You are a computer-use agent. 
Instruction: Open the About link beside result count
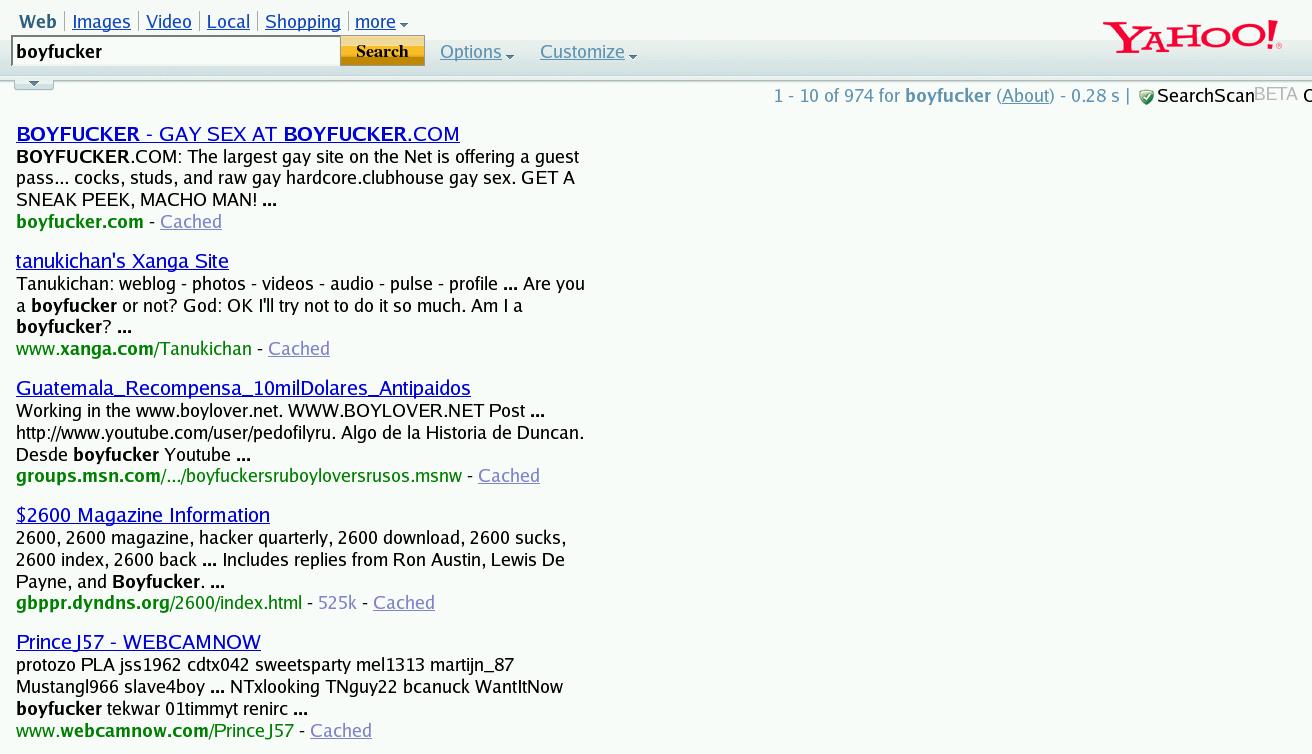pyautogui.click(x=1025, y=96)
